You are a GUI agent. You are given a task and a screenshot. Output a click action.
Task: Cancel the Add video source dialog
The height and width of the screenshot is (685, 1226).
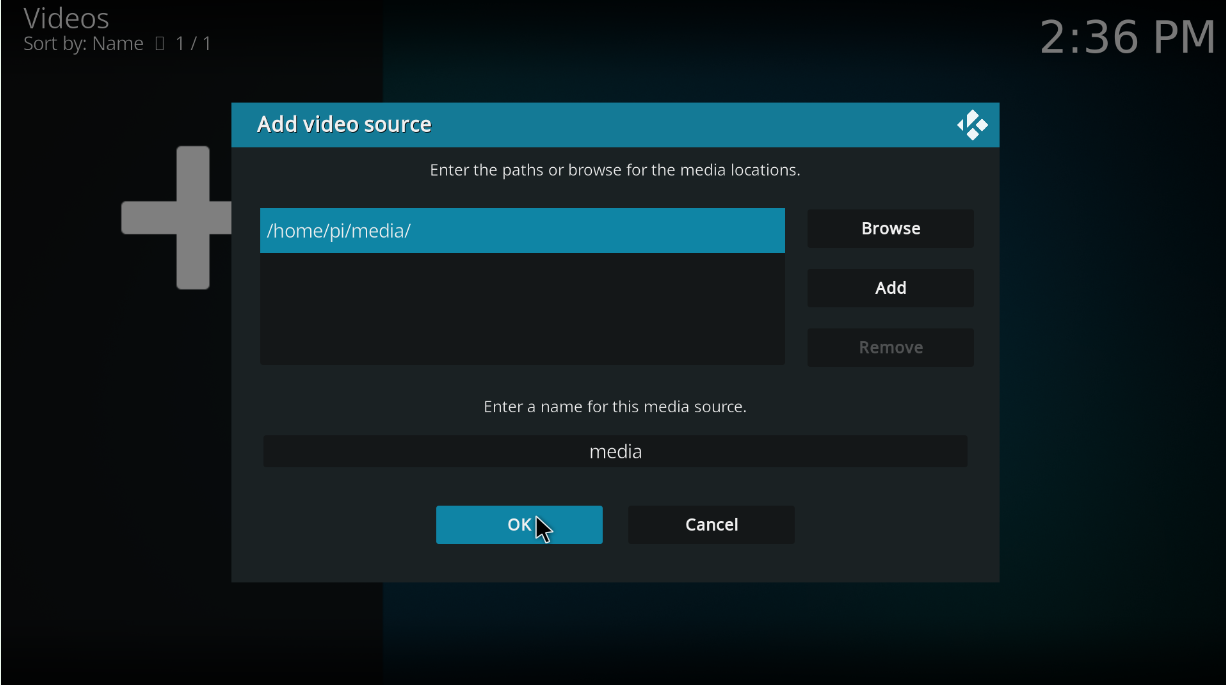point(711,525)
